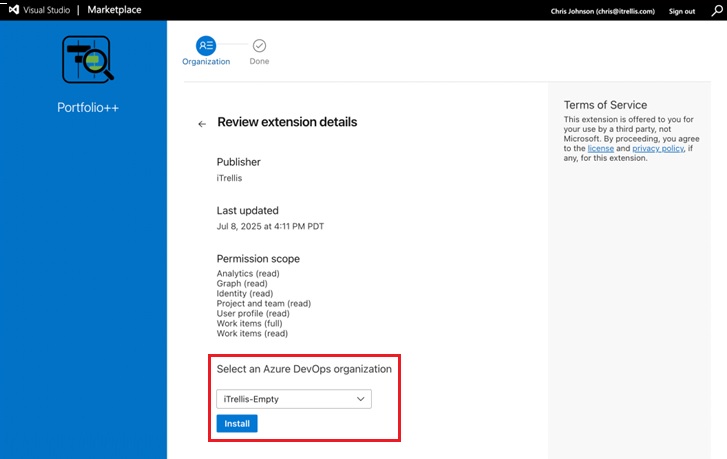
Task: Click the 'Permission scope' heading
Action: pos(258,259)
